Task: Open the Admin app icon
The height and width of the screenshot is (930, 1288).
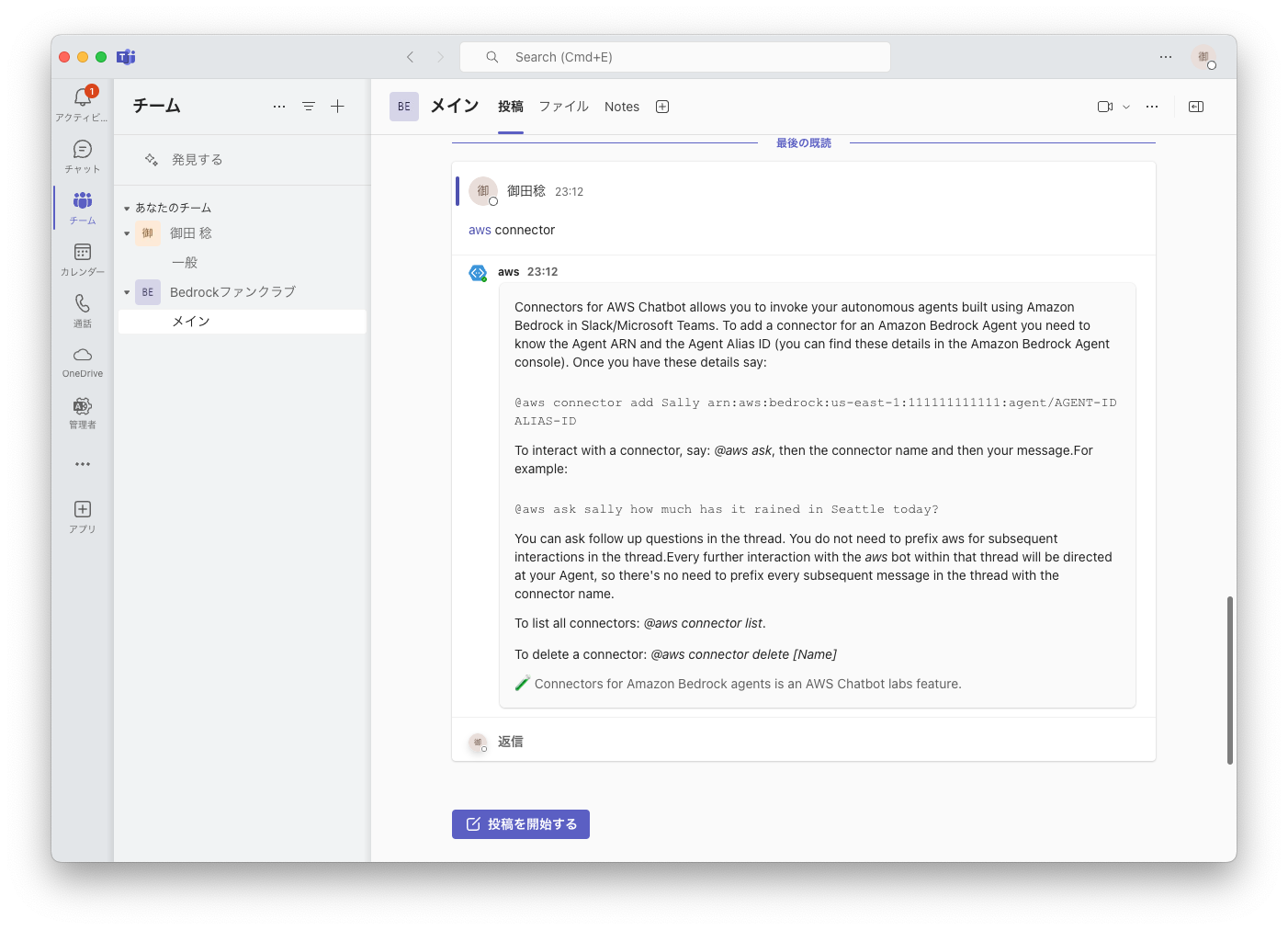Action: tap(82, 413)
